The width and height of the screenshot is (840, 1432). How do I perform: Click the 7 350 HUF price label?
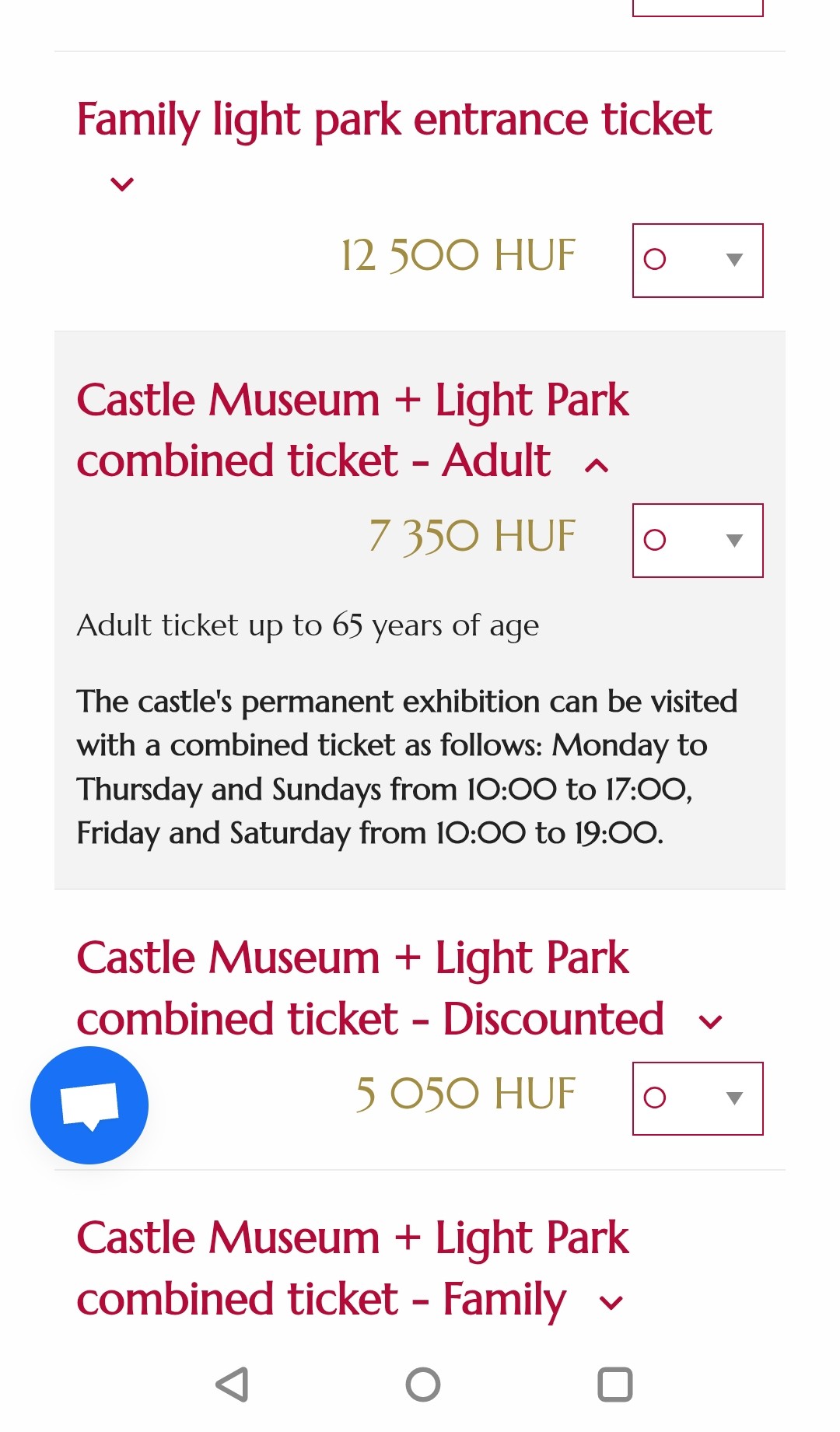click(472, 536)
